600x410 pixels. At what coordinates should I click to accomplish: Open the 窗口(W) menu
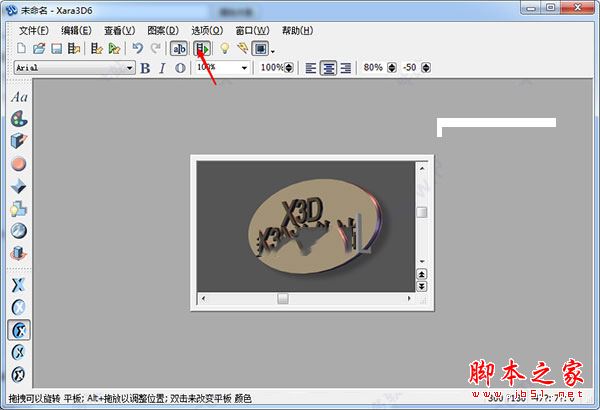click(x=252, y=31)
